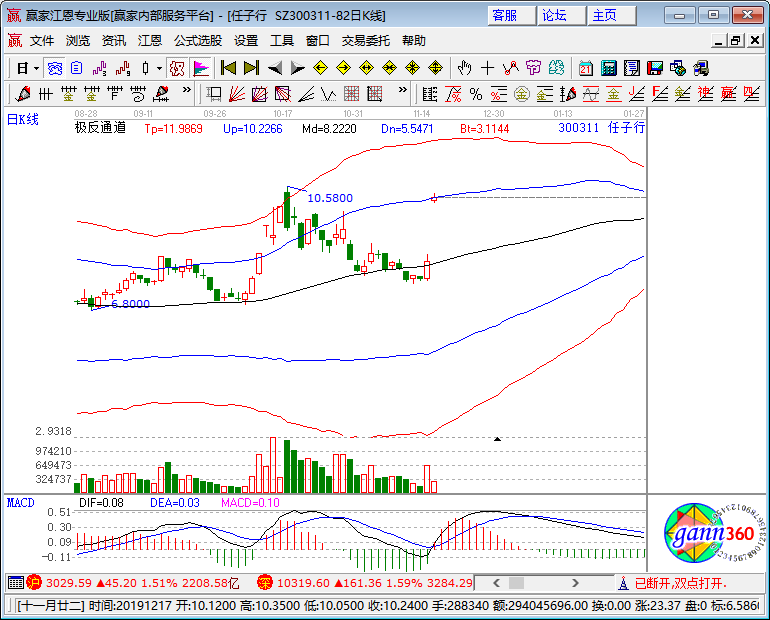
Task: Open the notepad document icon
Action: [632, 68]
